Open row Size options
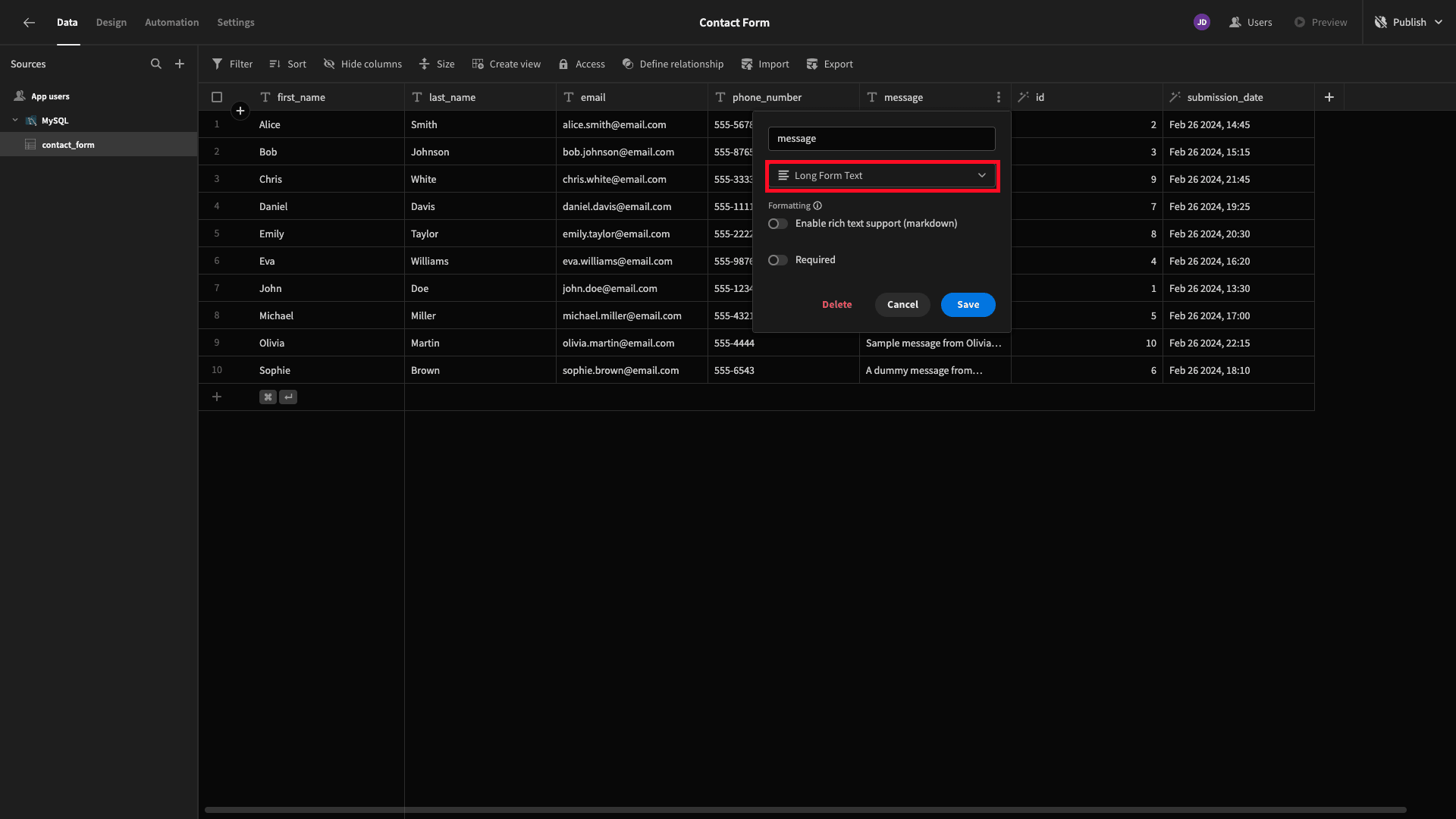1456x819 pixels. coord(437,64)
